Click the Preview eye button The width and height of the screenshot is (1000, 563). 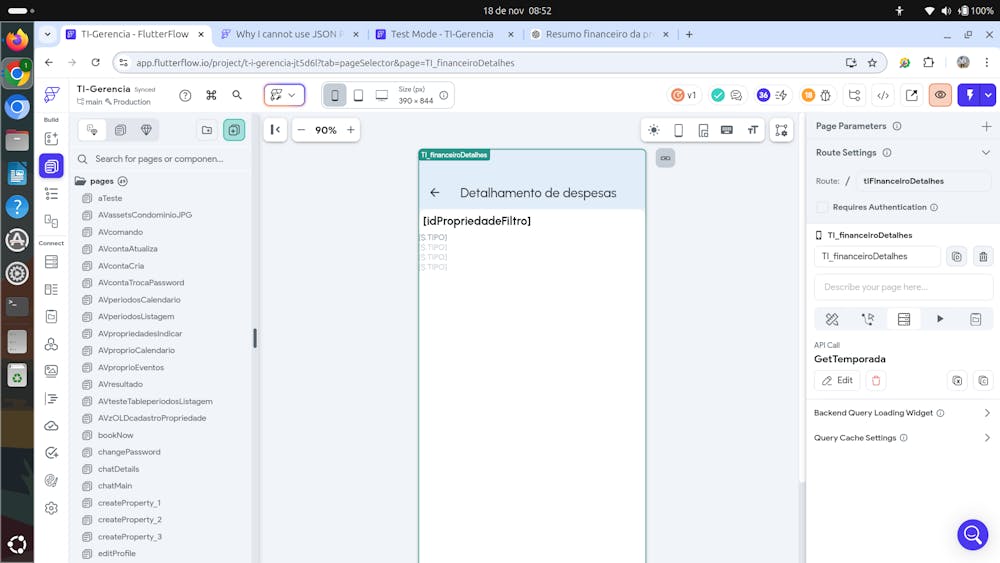tap(940, 95)
